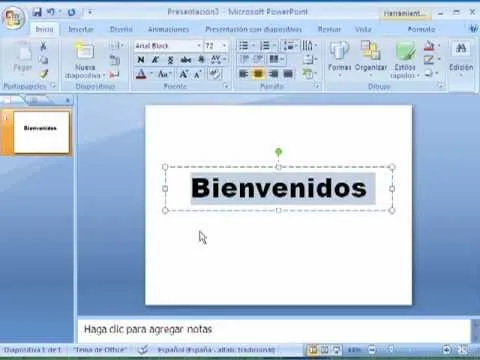The image size is (480, 360).
Task: Expand the Organizar menu
Action: coord(371,59)
